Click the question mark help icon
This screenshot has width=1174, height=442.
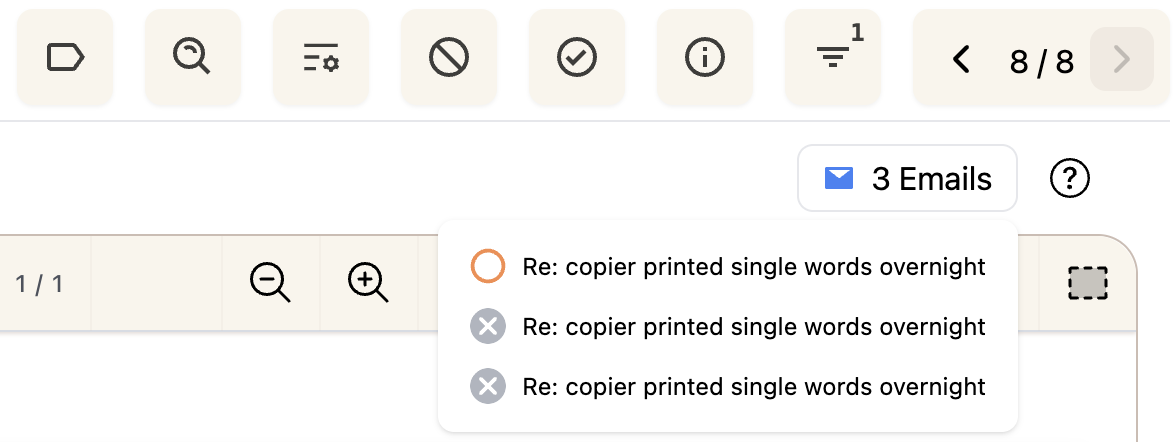point(1069,179)
